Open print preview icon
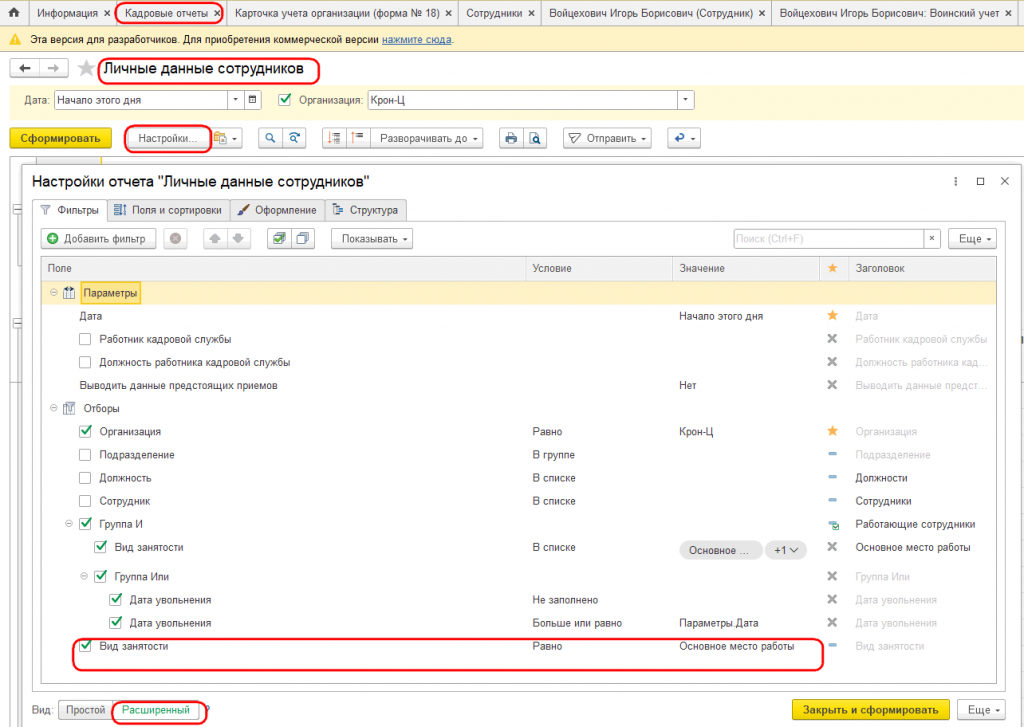The image size is (1024, 727). (x=535, y=138)
